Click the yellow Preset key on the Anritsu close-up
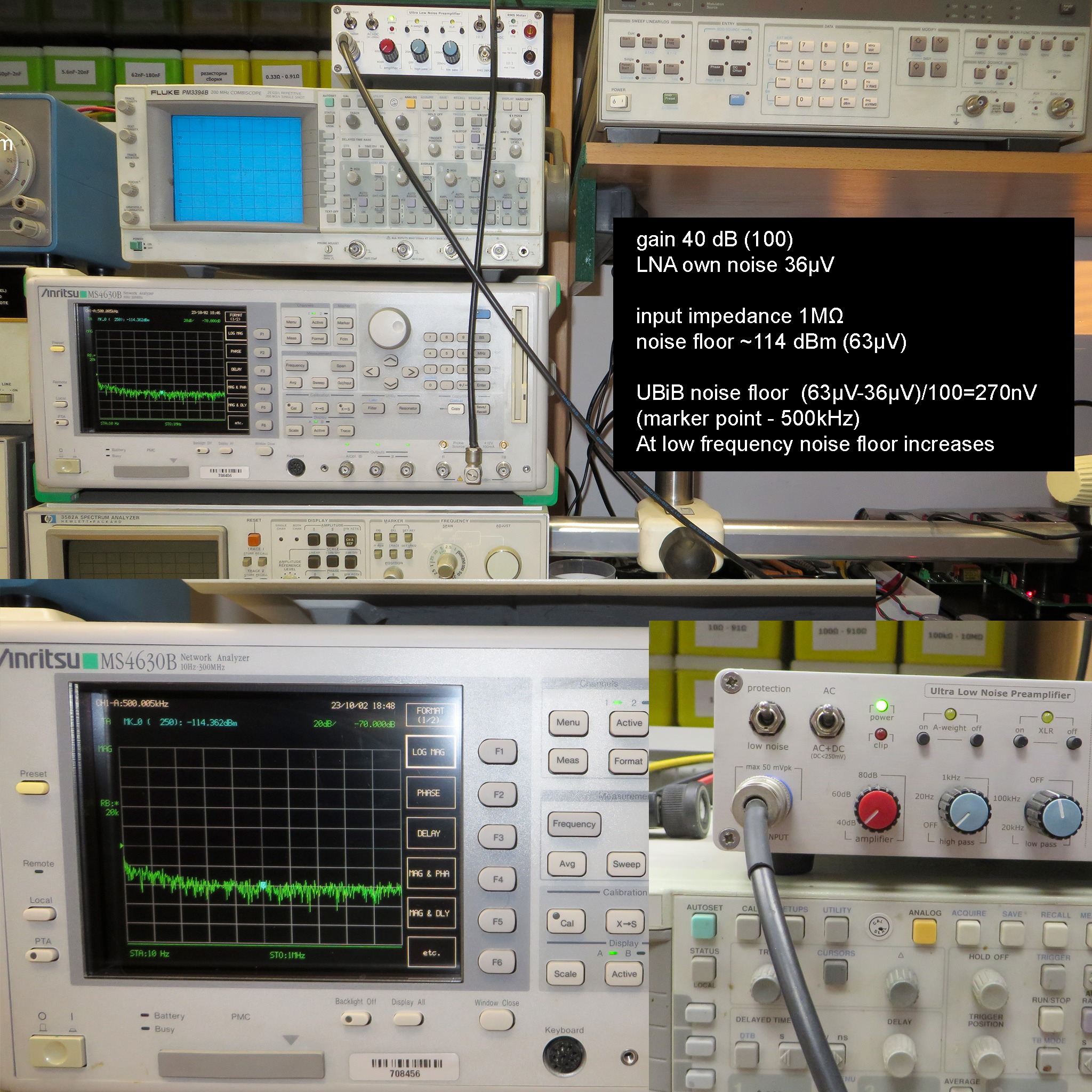 coord(34,787)
